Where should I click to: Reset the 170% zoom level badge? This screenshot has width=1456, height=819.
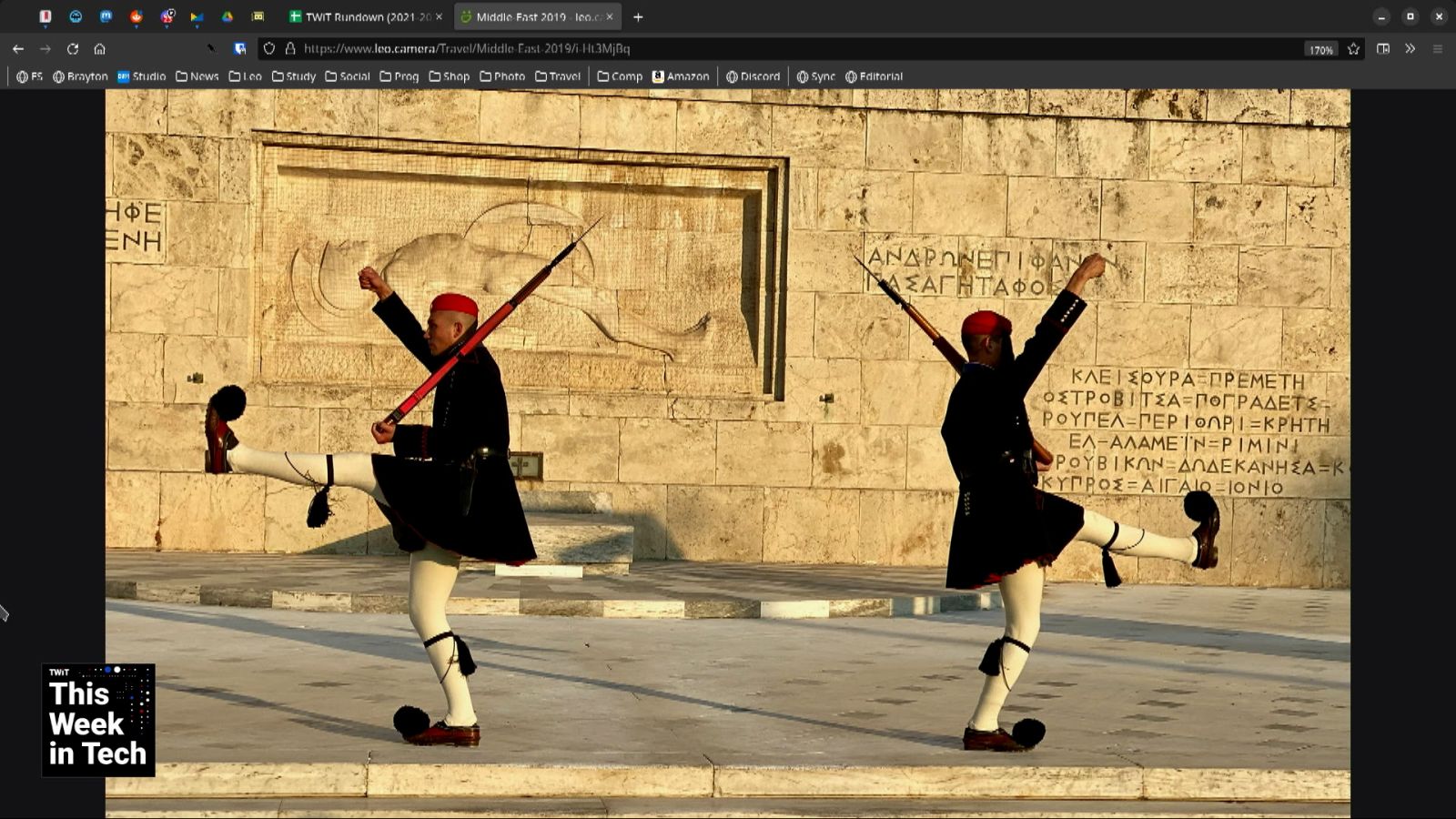1320,50
